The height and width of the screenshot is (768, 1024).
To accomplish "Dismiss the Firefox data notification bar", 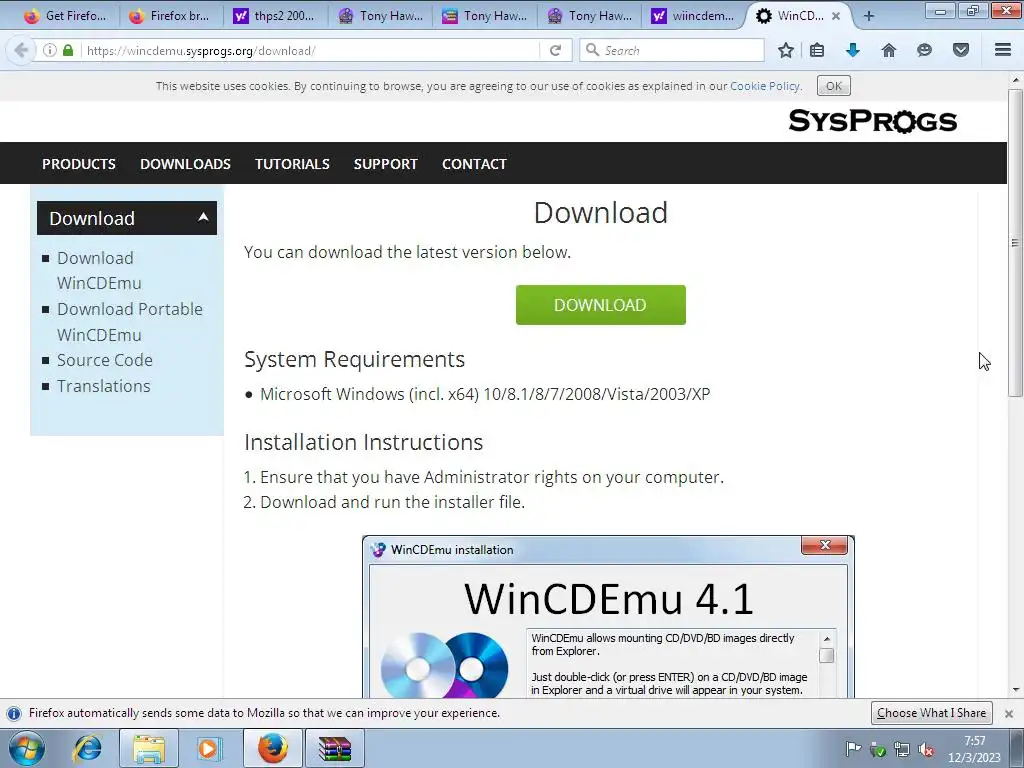I will 1009,713.
